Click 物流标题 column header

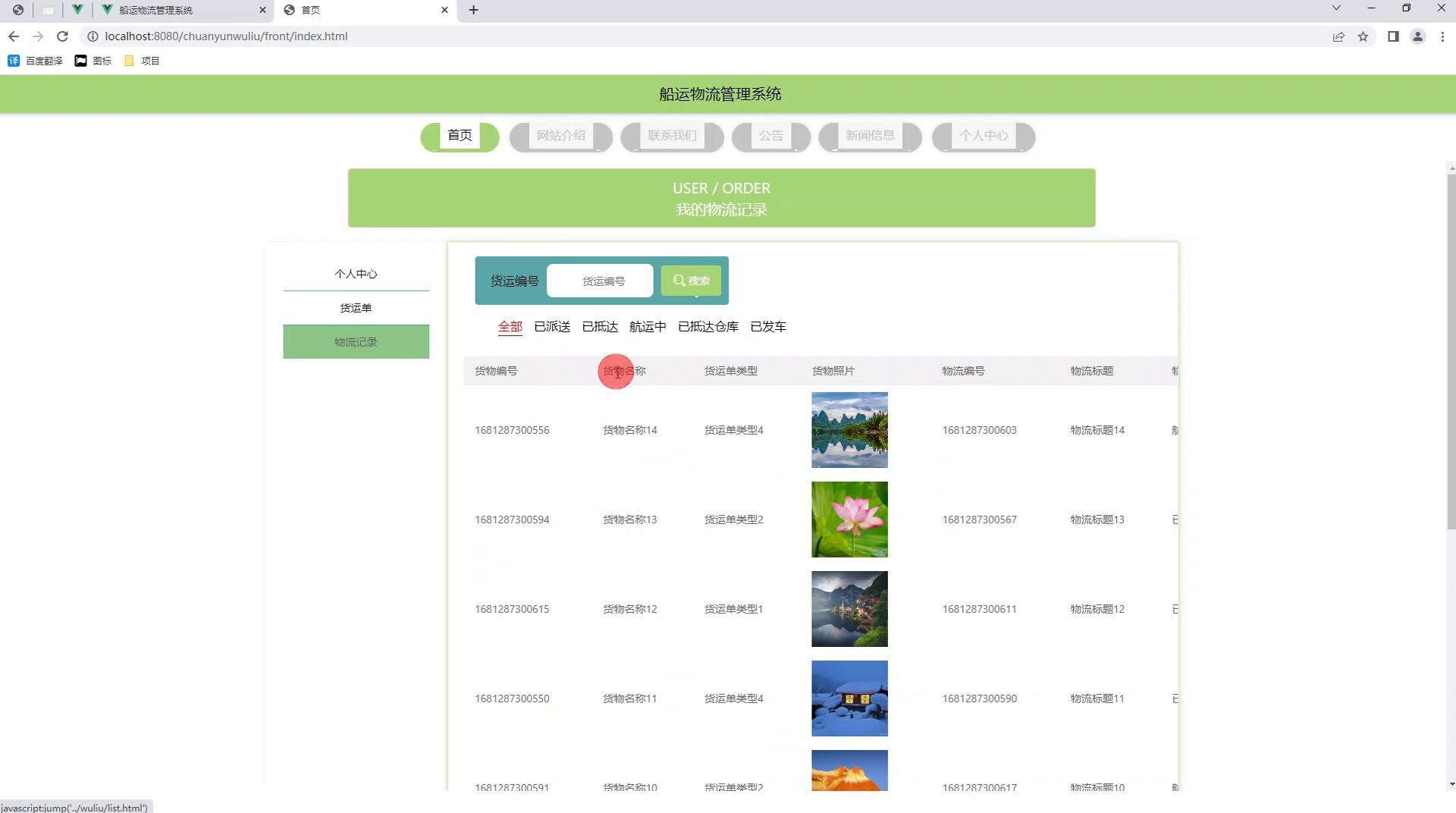click(1092, 371)
